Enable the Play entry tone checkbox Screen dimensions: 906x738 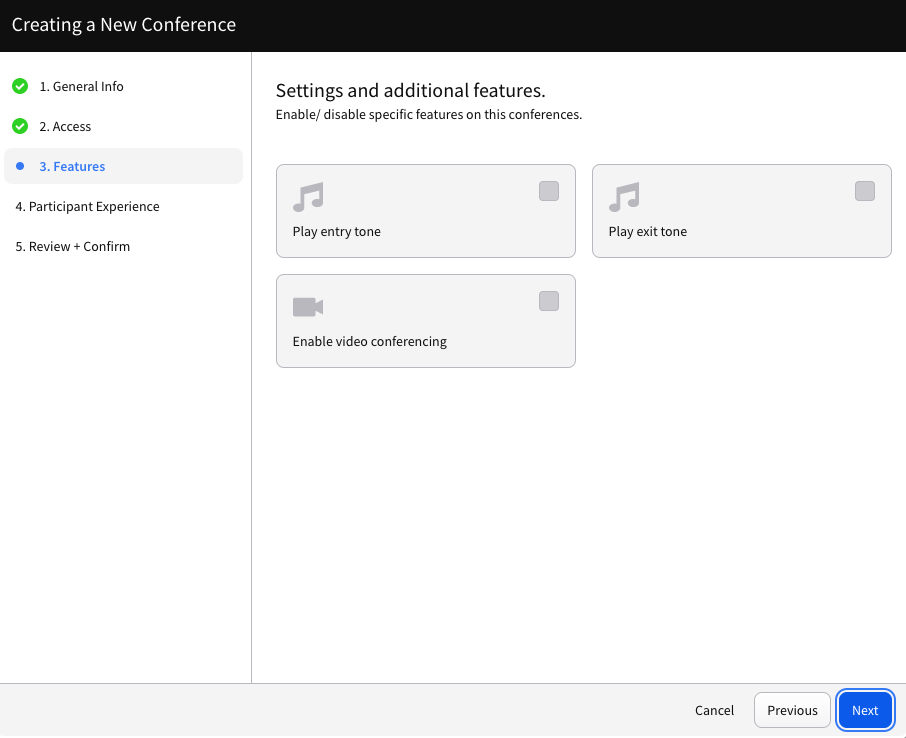tap(549, 191)
